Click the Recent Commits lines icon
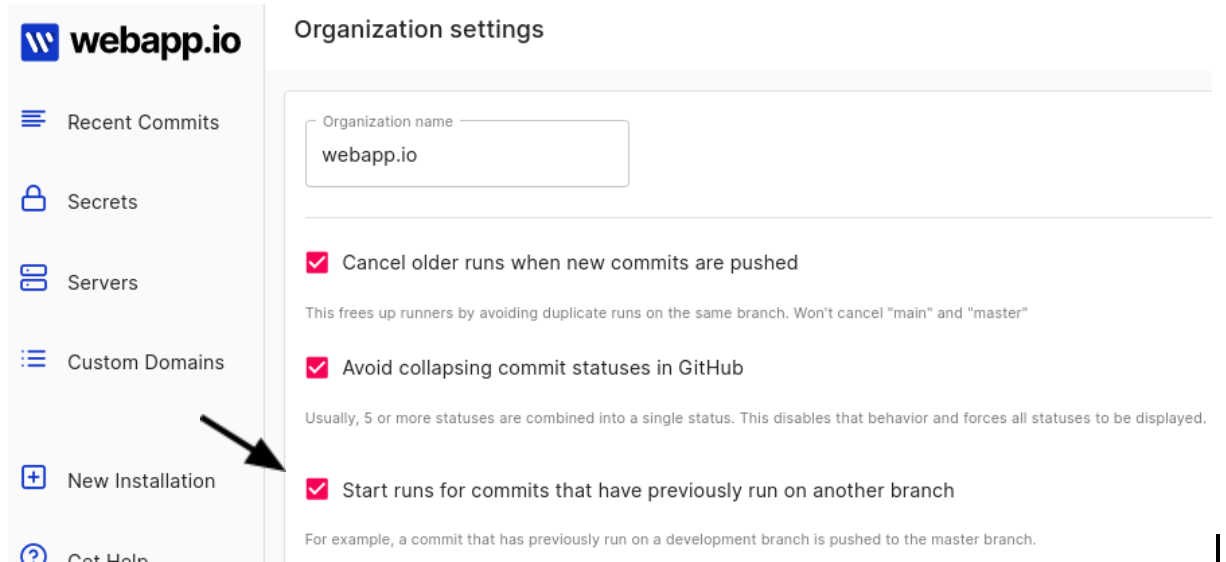The width and height of the screenshot is (1226, 562). pyautogui.click(x=34, y=120)
